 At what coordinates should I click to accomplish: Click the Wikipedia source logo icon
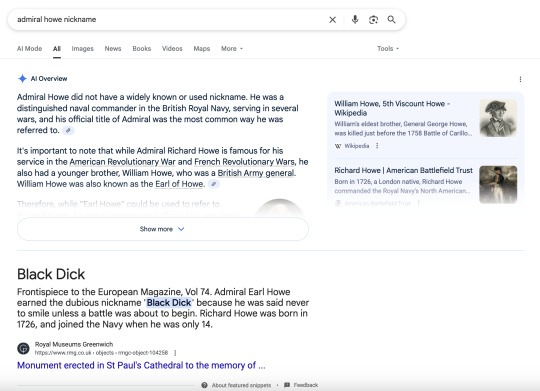[338, 146]
